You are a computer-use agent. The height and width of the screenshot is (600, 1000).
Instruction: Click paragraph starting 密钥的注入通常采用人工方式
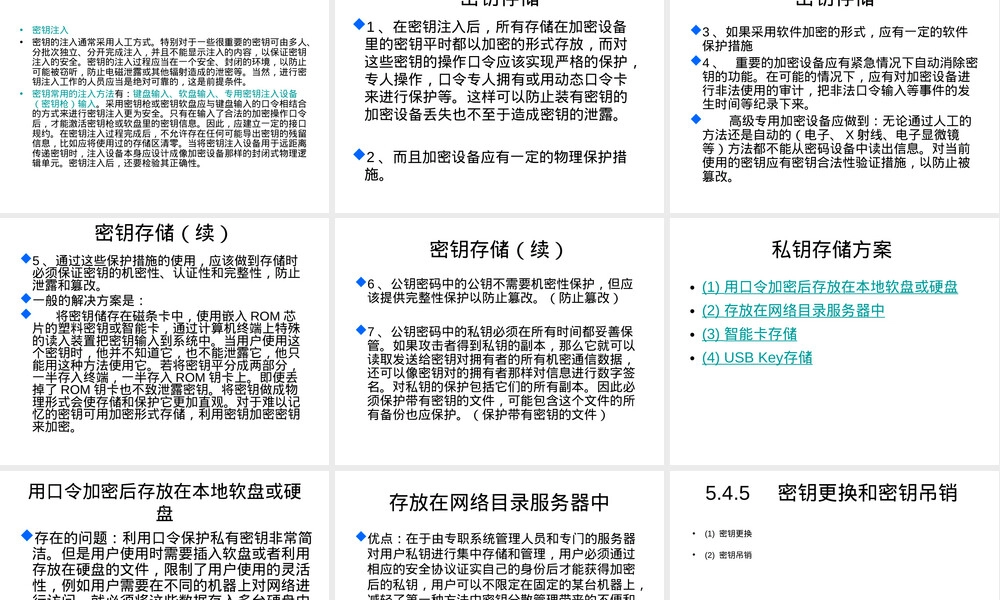tap(171, 62)
